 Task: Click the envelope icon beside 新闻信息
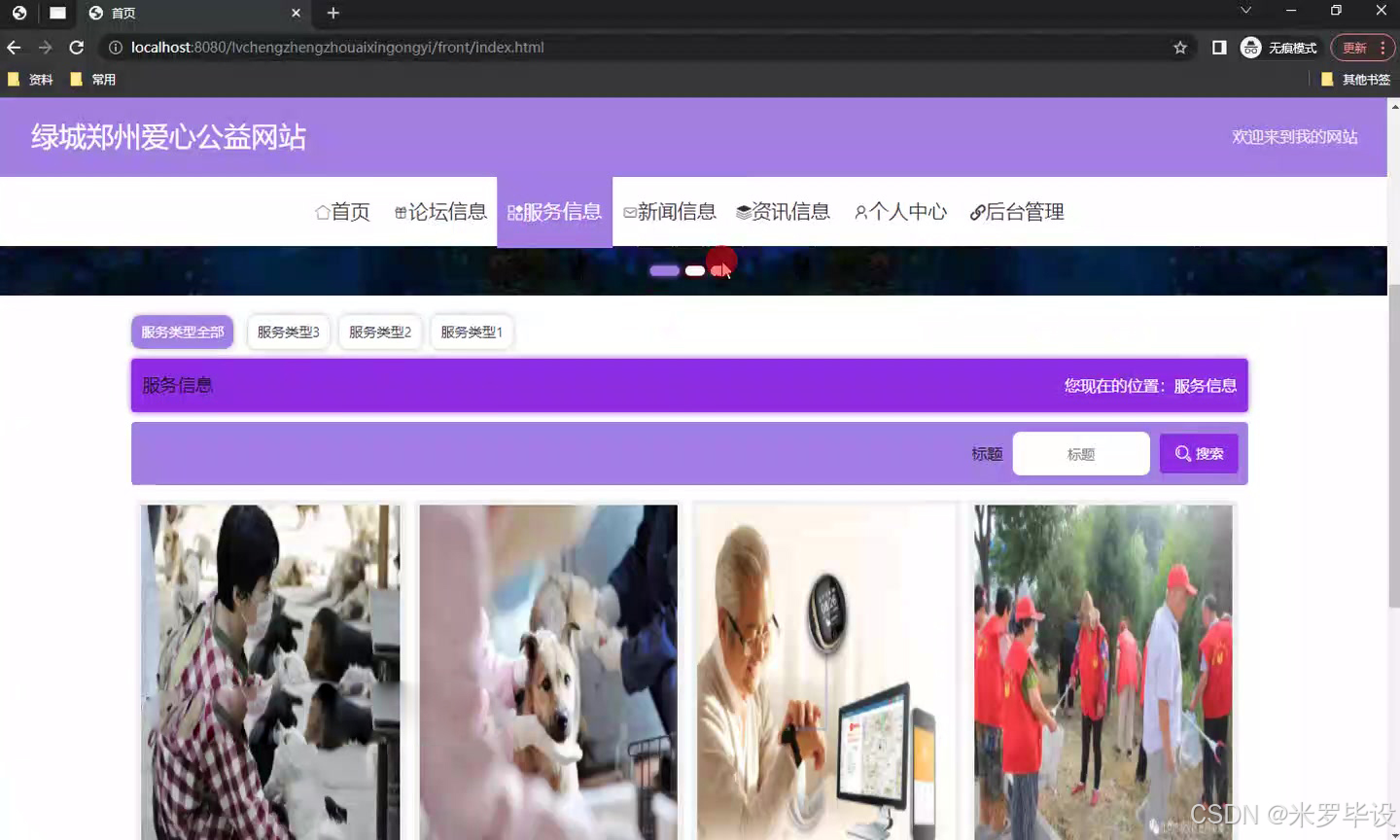point(629,211)
